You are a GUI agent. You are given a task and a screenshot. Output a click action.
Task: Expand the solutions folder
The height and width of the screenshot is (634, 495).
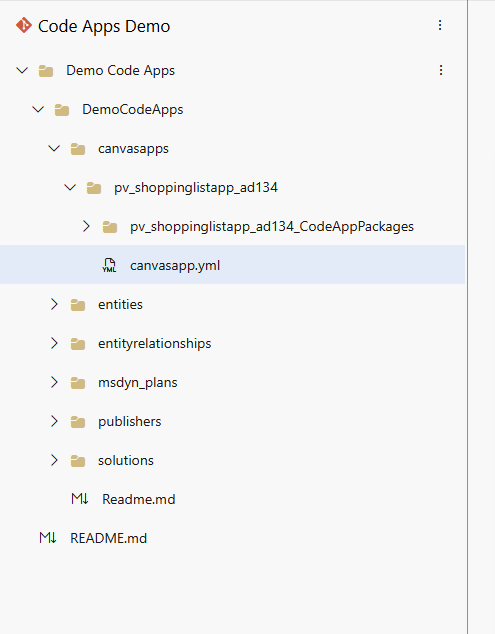coord(54,460)
